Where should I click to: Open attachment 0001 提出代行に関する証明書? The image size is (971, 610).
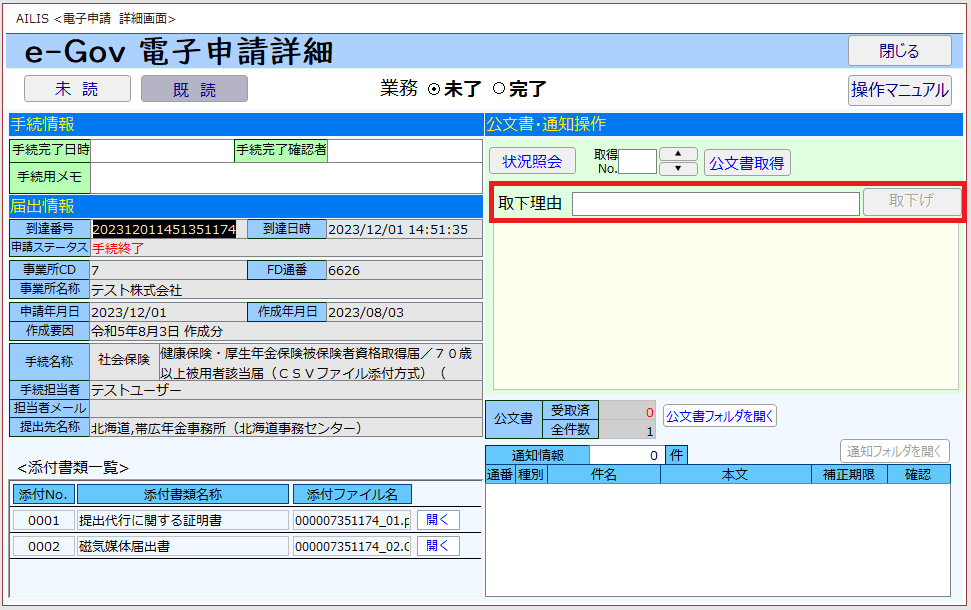[x=438, y=520]
